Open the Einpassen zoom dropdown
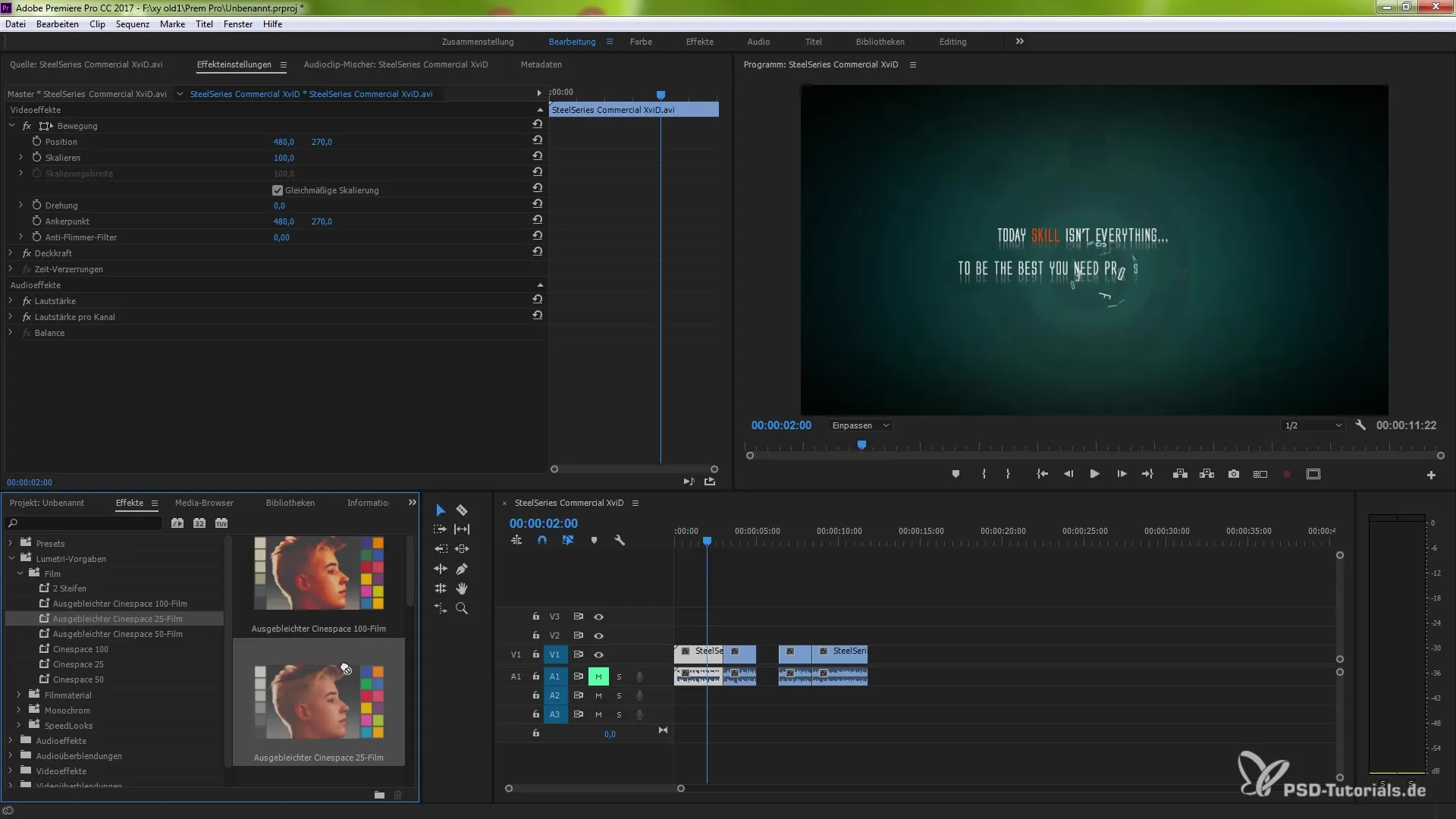Viewport: 1456px width, 819px height. coord(861,425)
